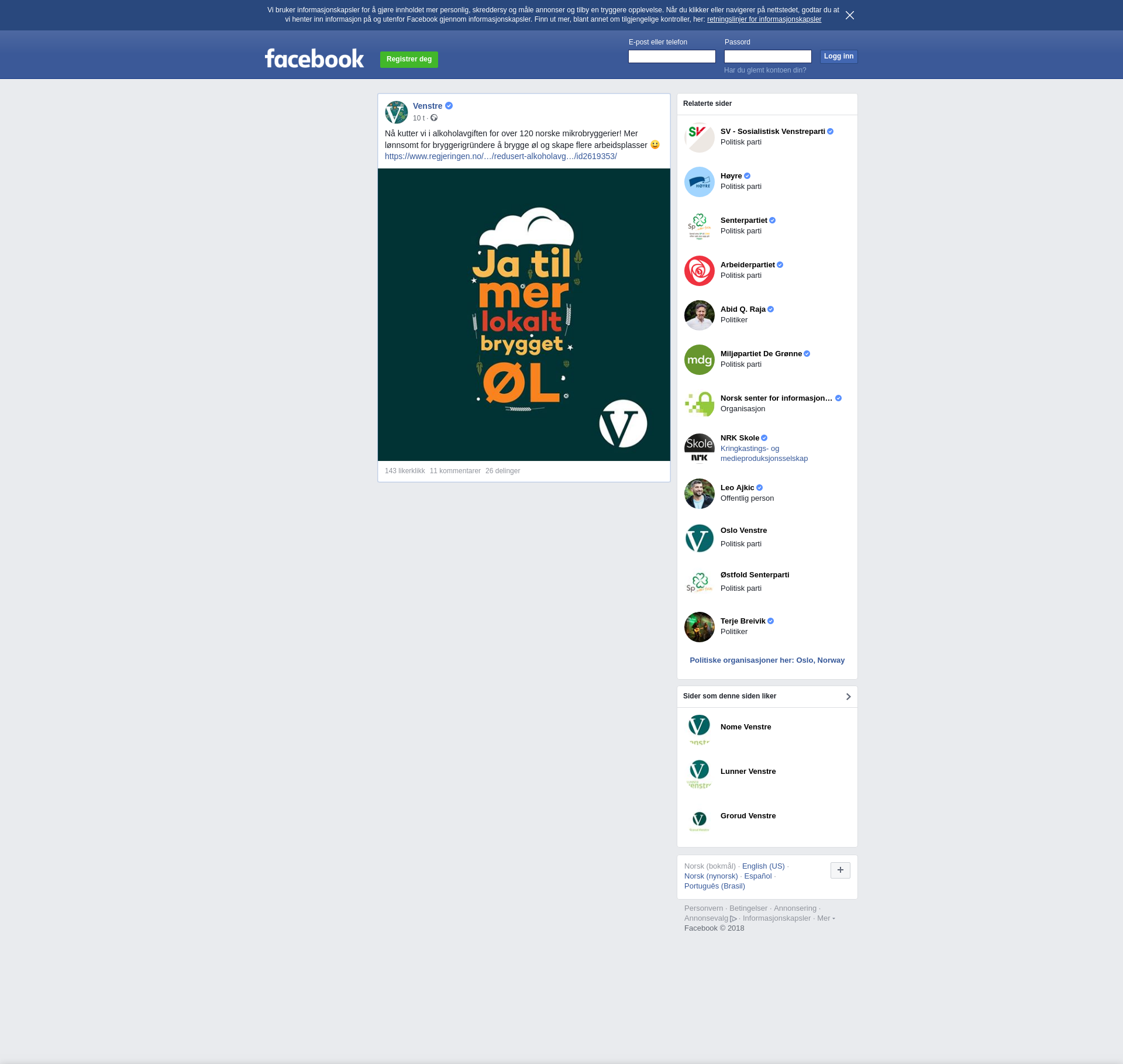Open the 'Venstre' page name link
Image resolution: width=1123 pixels, height=1064 pixels.
pyautogui.click(x=428, y=106)
